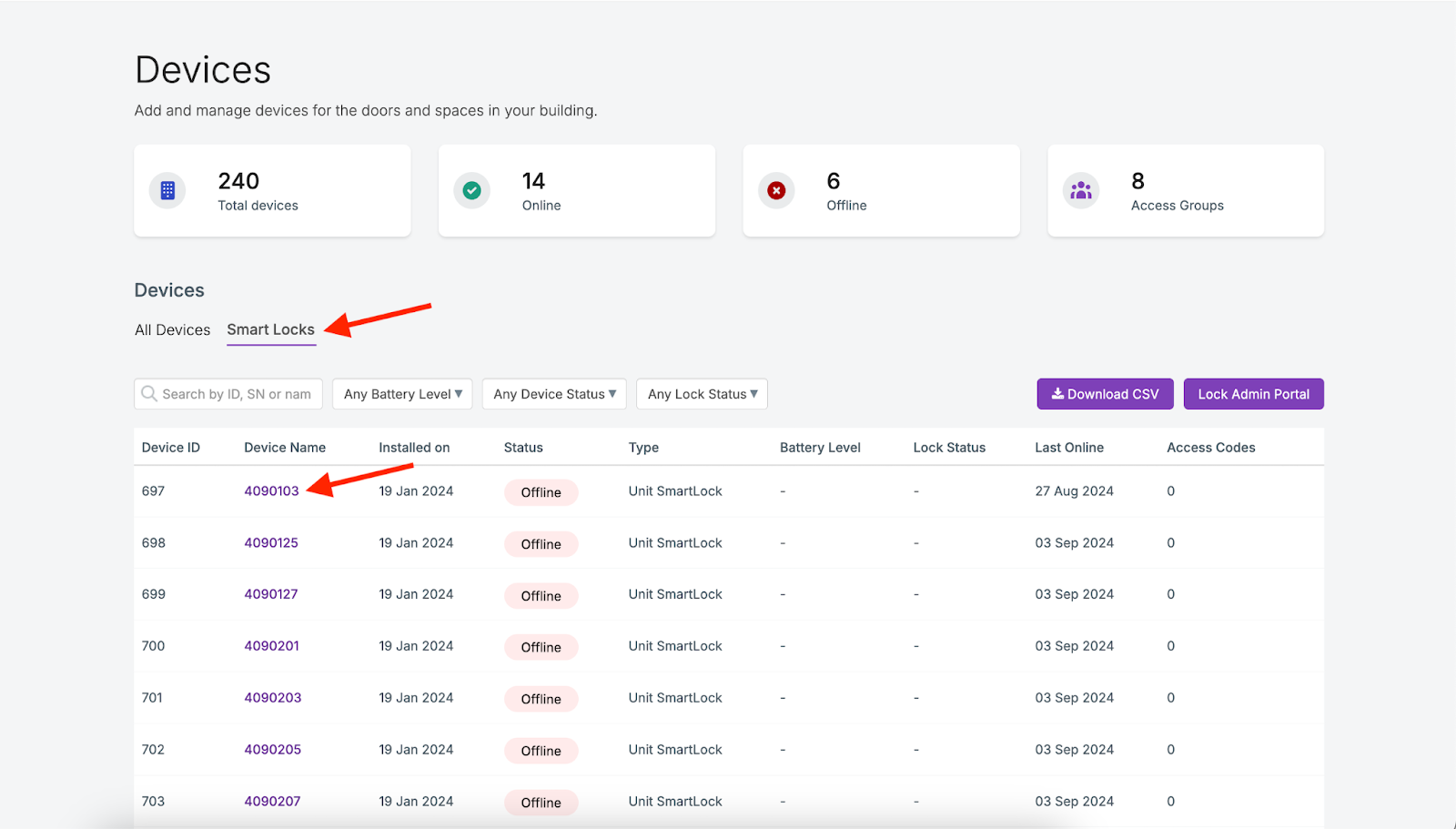Viewport: 1456px width, 829px height.
Task: Click the Offline status badge for device 697
Action: [541, 492]
